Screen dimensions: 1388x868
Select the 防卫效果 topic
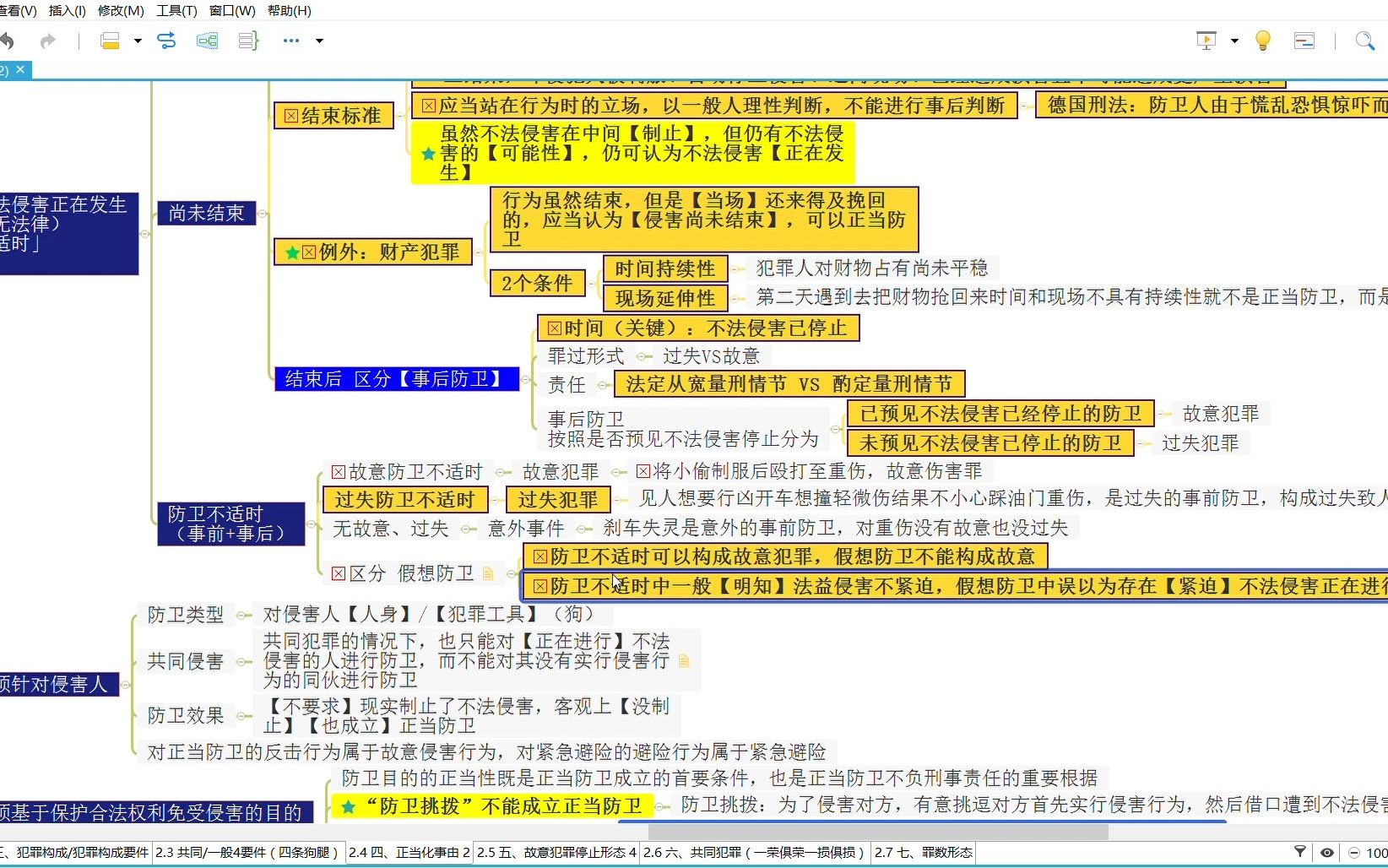tap(186, 716)
